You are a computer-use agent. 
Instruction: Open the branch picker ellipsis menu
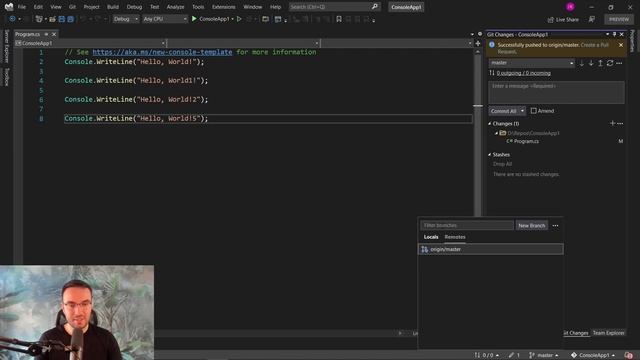point(556,225)
